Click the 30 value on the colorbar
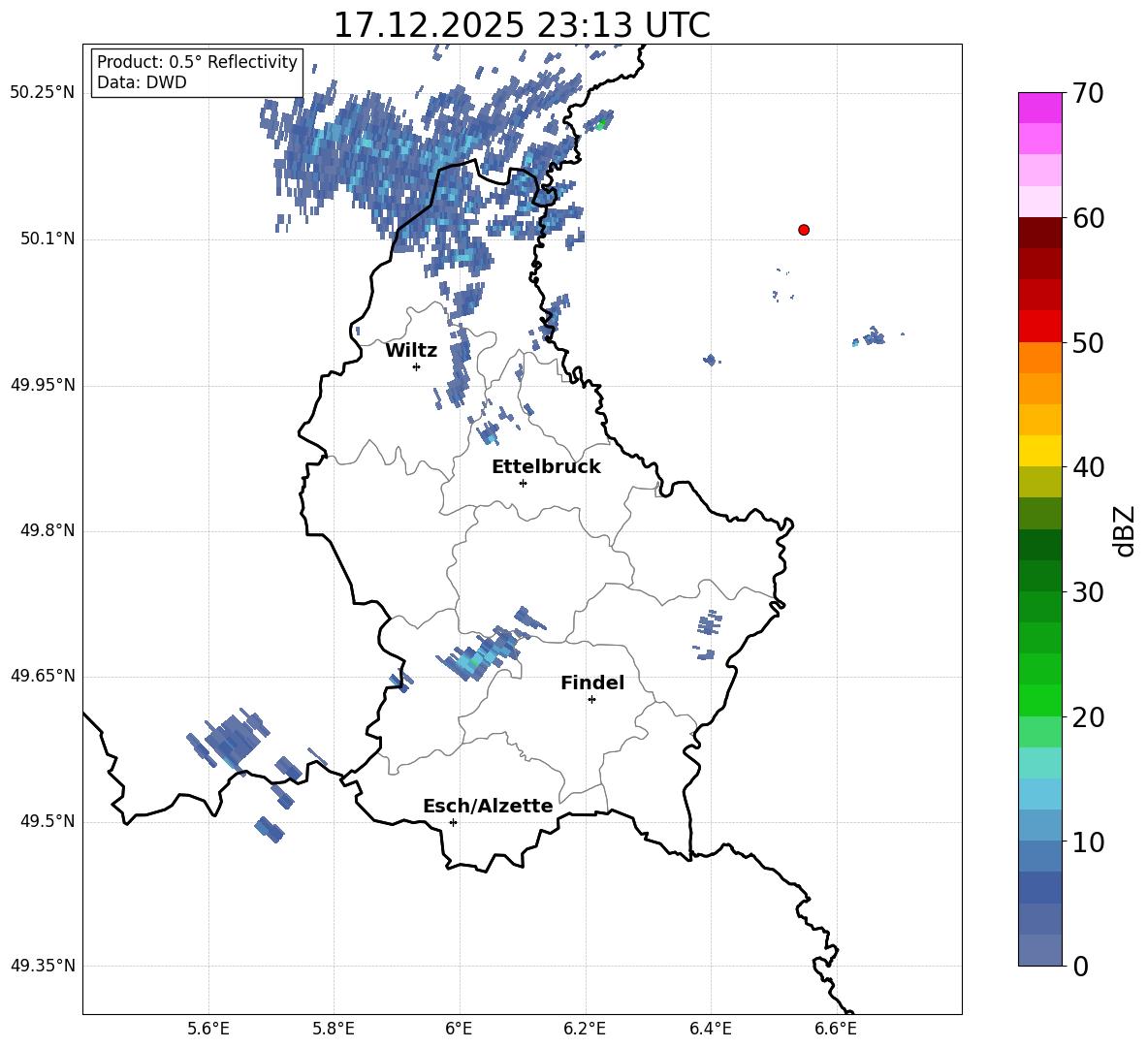The image size is (1148, 1048). point(1088,592)
